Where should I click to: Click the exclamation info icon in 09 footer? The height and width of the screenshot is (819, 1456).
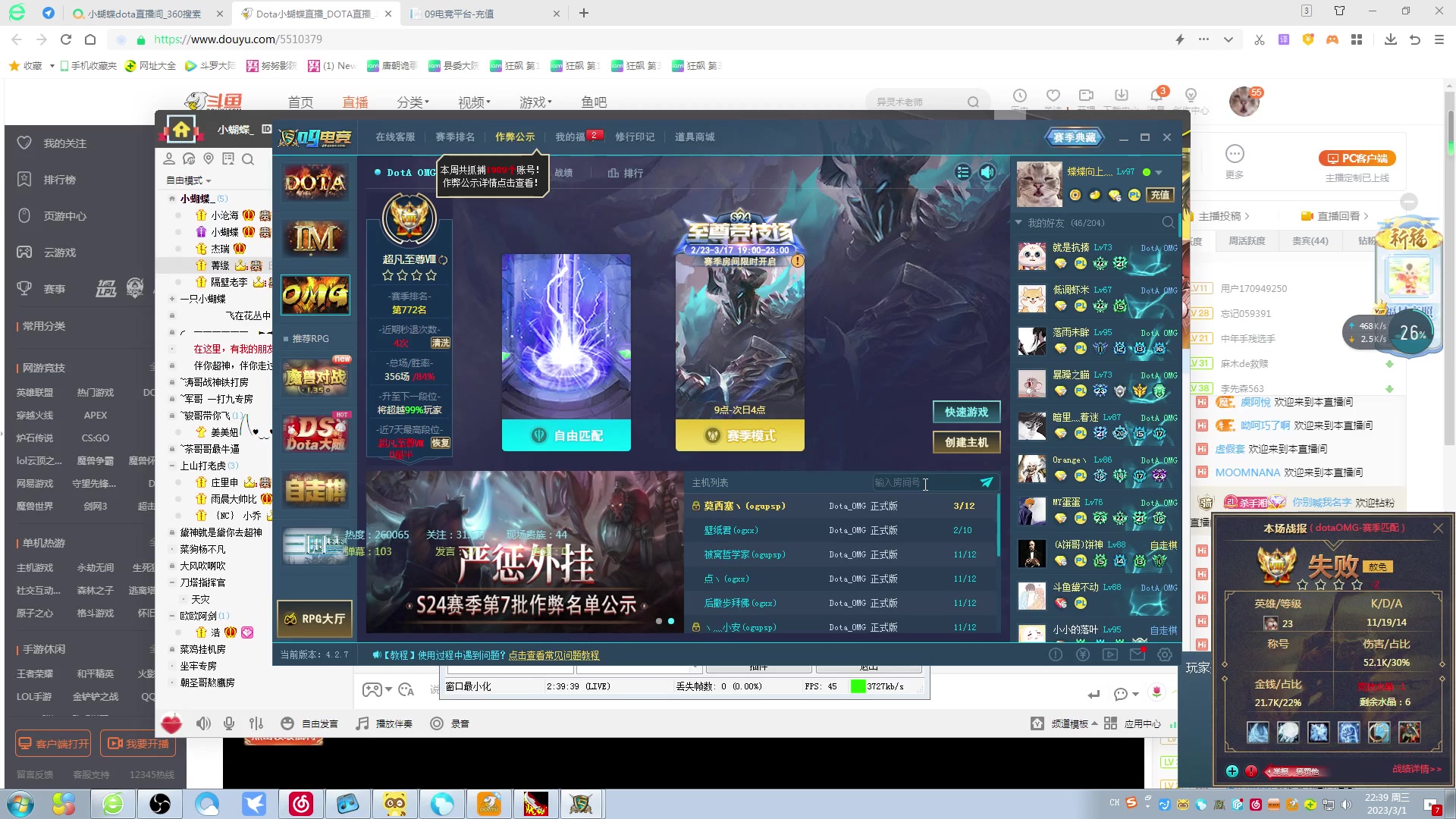[x=1056, y=654]
